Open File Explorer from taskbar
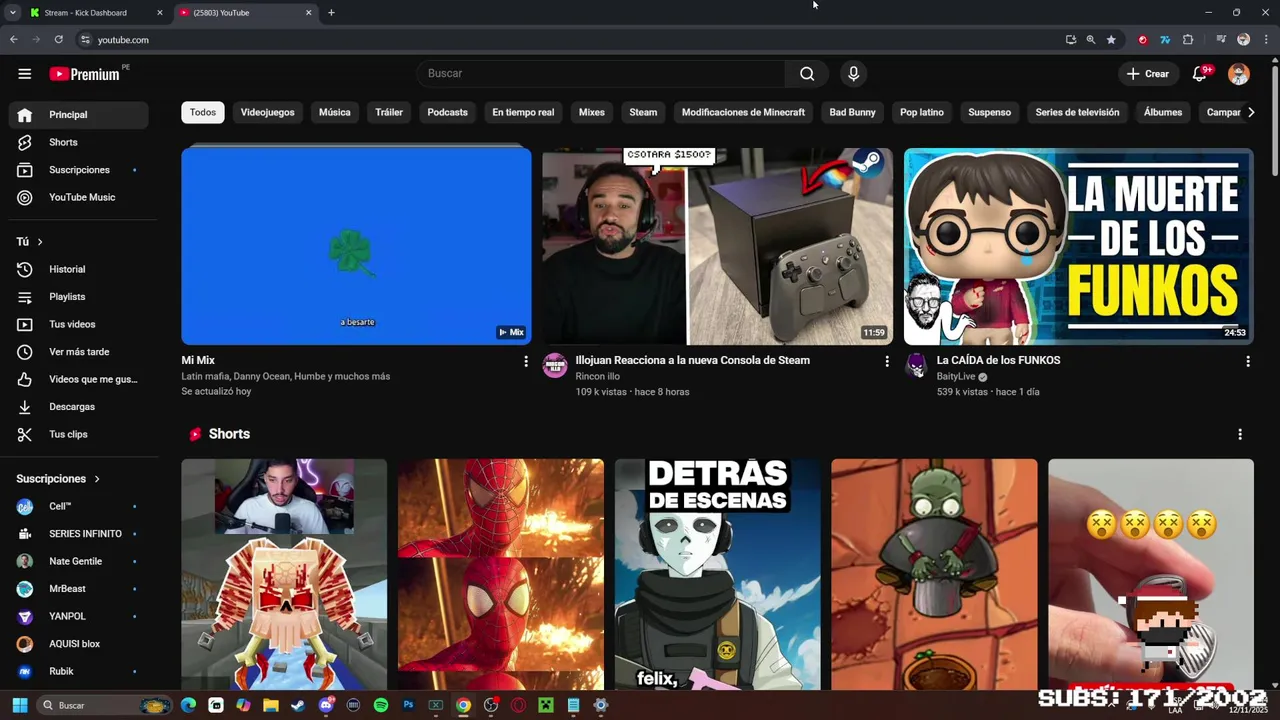1280x720 pixels. coord(271,705)
